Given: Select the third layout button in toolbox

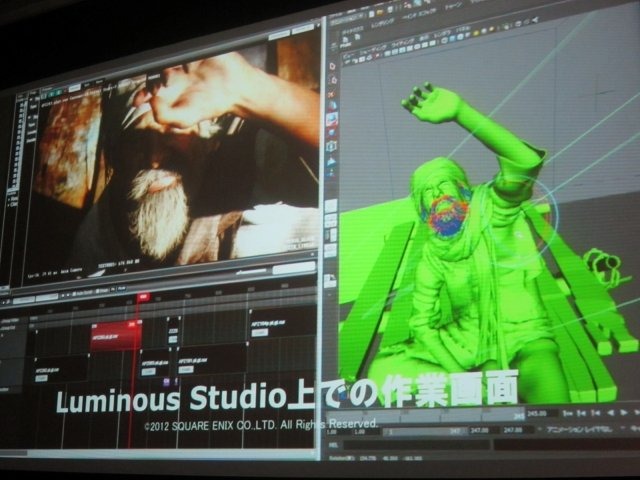Looking at the screenshot, I should (x=331, y=236).
